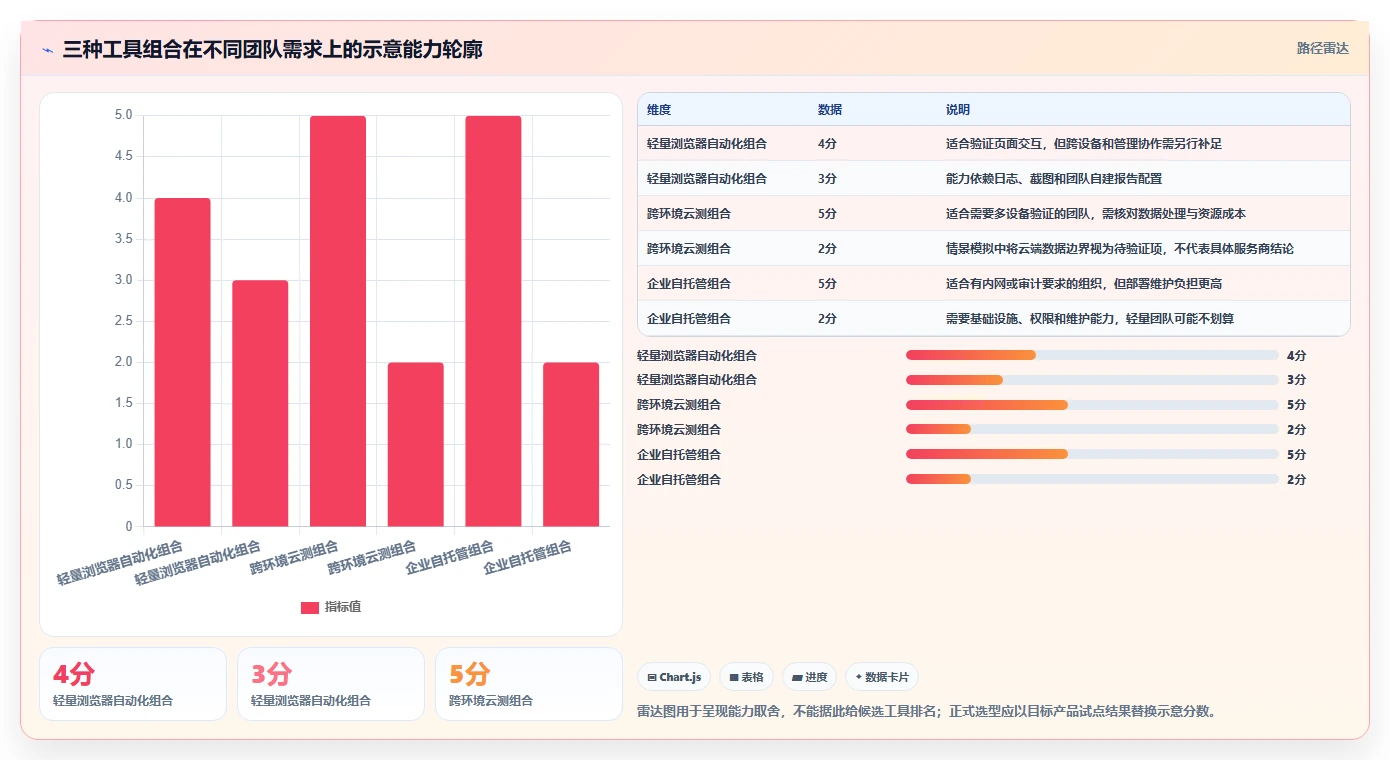1390x760 pixels.
Task: Click the red 指标值 legend color swatch
Action: [310, 608]
